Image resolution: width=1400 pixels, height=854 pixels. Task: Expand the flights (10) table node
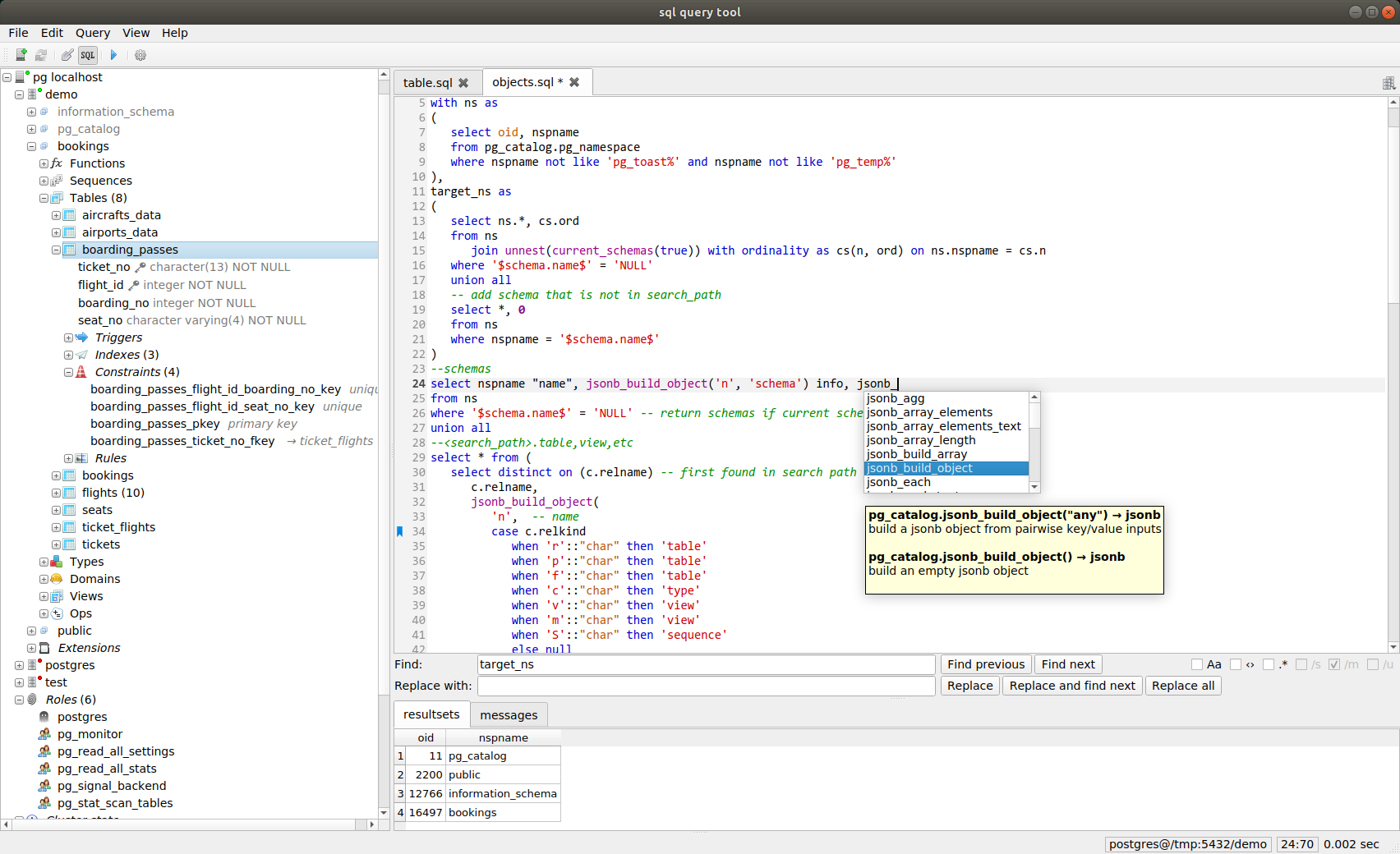click(56, 493)
